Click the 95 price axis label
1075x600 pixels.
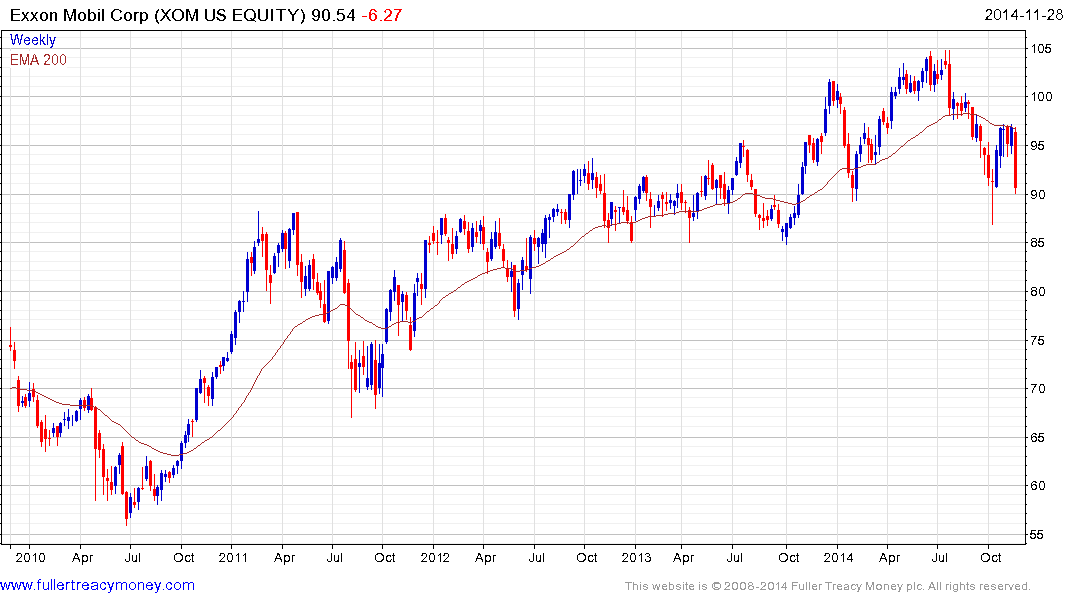point(1038,146)
